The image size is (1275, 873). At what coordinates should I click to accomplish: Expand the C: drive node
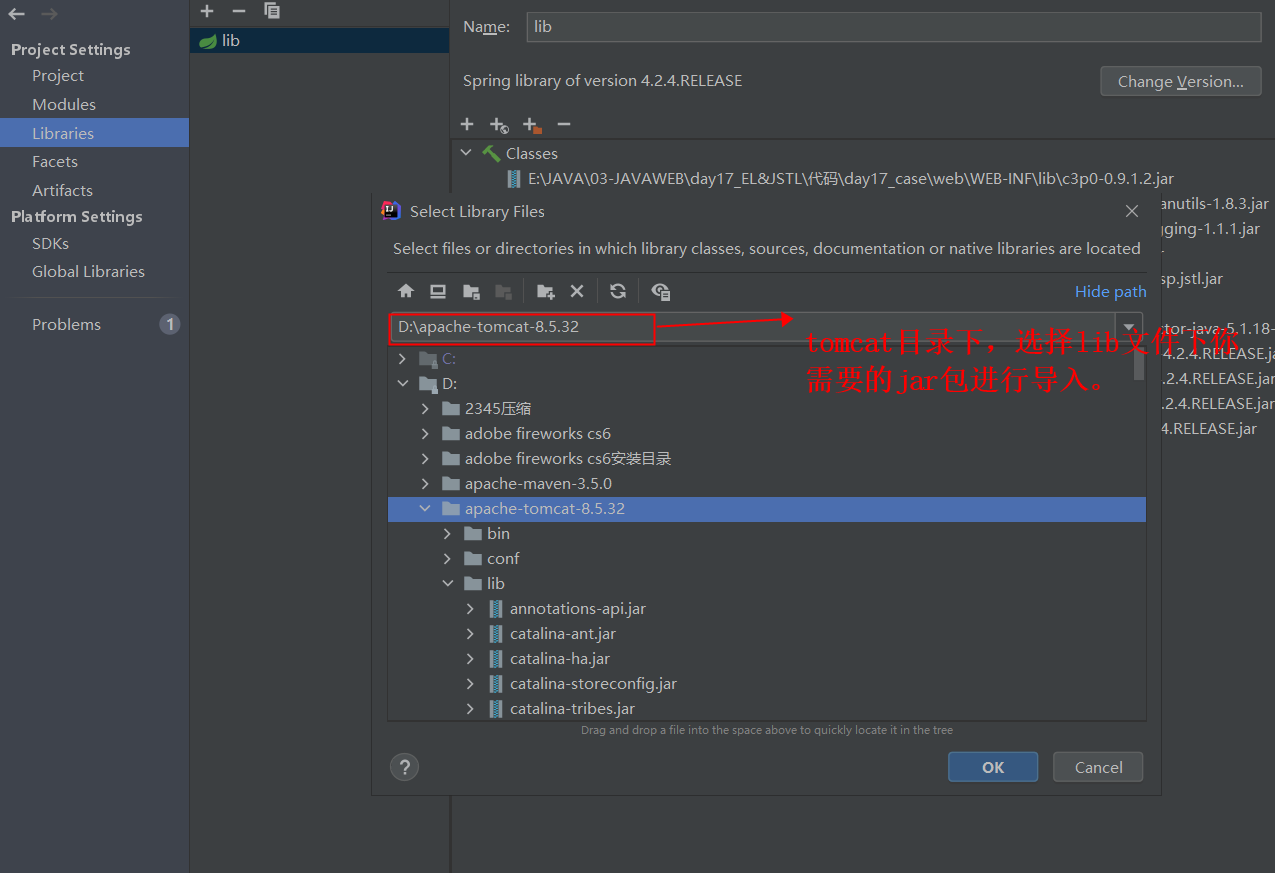402,359
